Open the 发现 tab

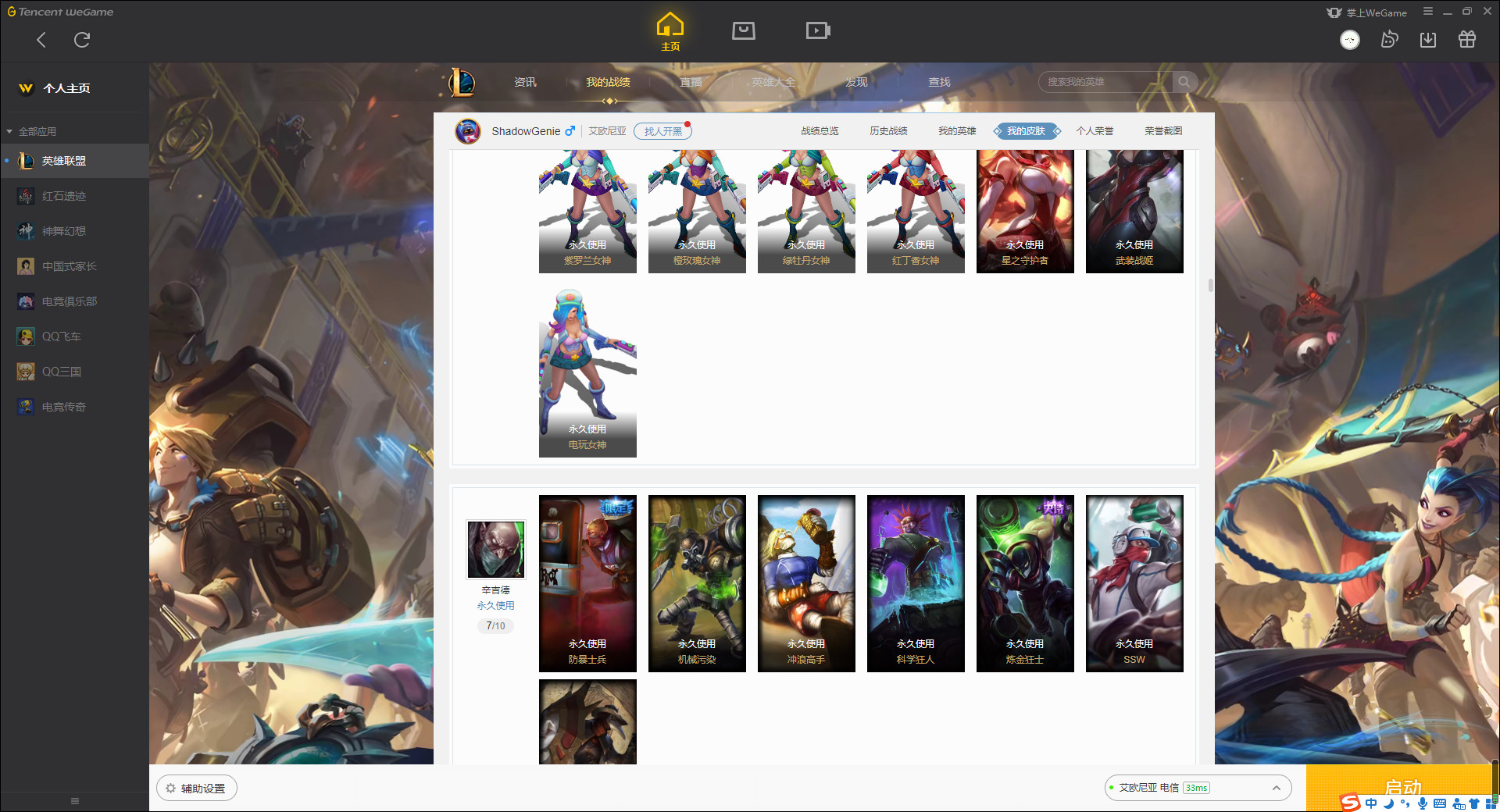856,82
